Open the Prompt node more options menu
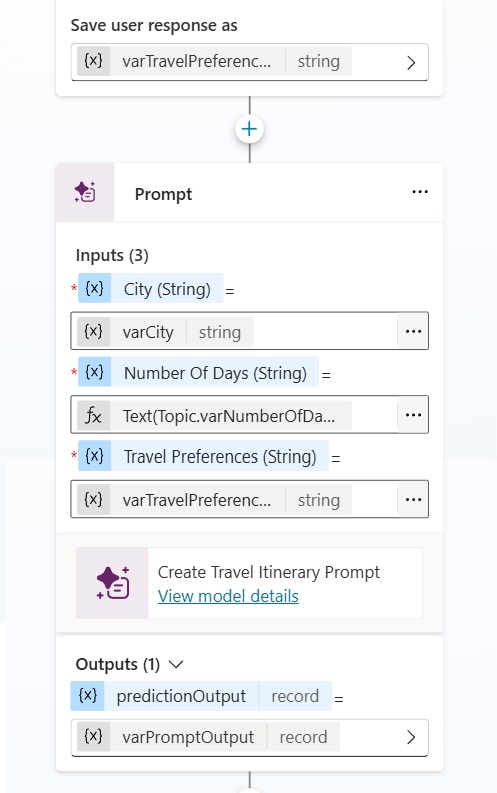This screenshot has width=497, height=793. [x=420, y=192]
